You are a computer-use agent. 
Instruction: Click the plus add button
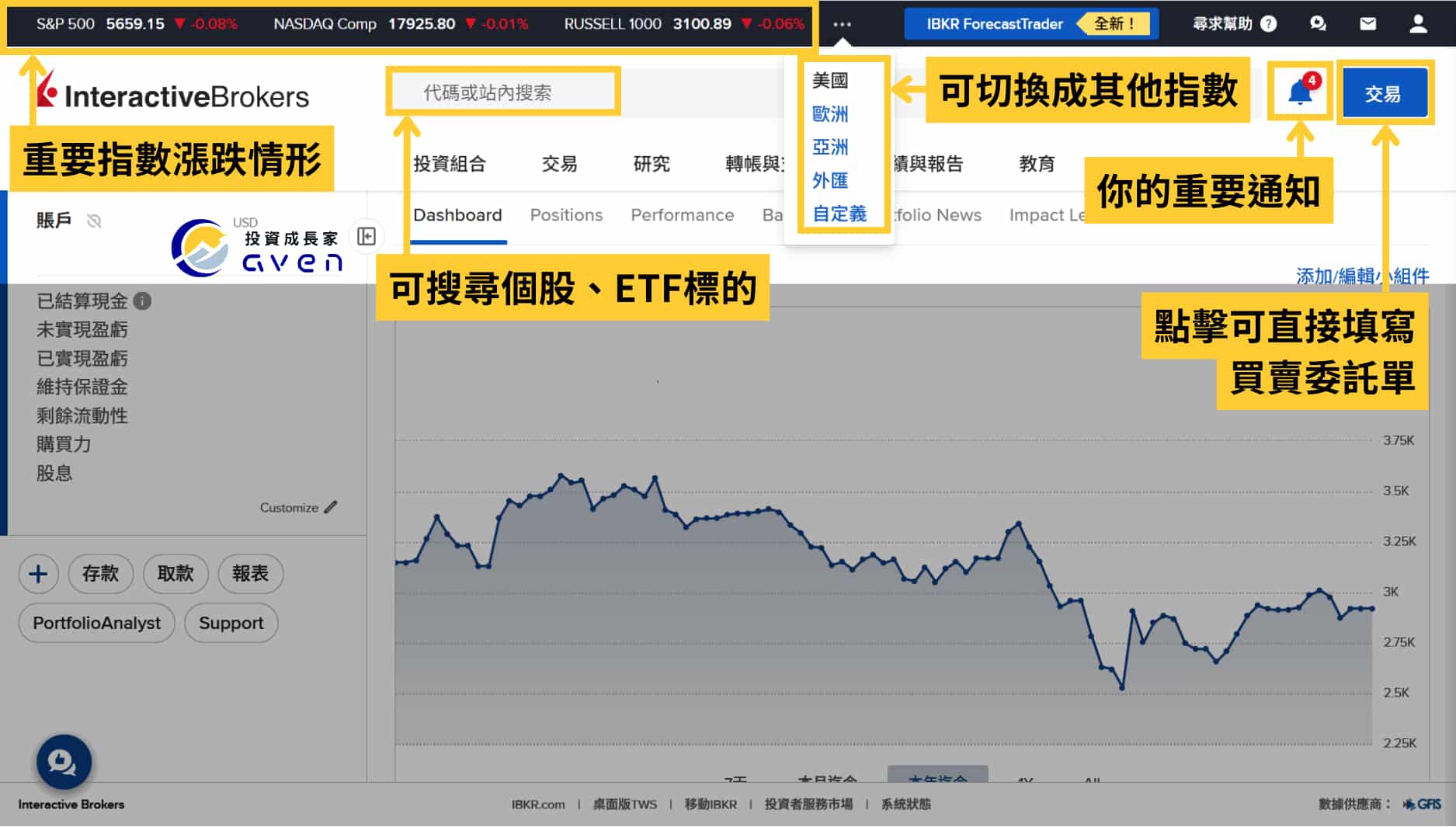click(x=38, y=574)
